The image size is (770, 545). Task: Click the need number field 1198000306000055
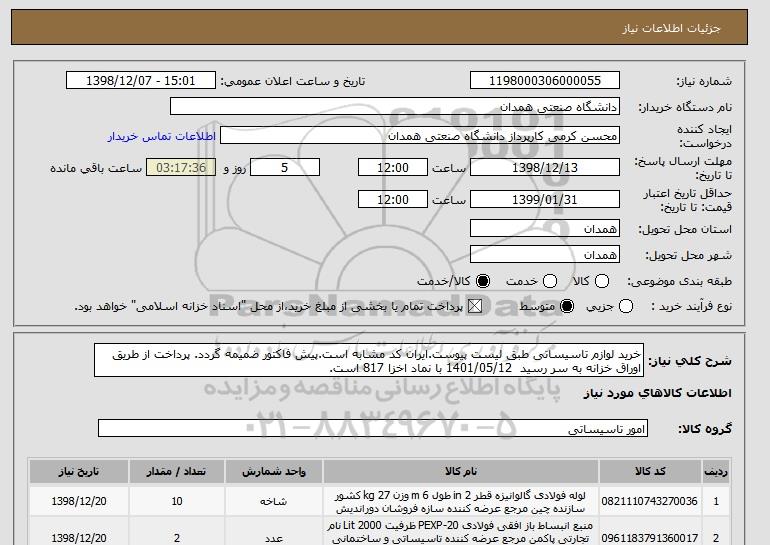545,81
